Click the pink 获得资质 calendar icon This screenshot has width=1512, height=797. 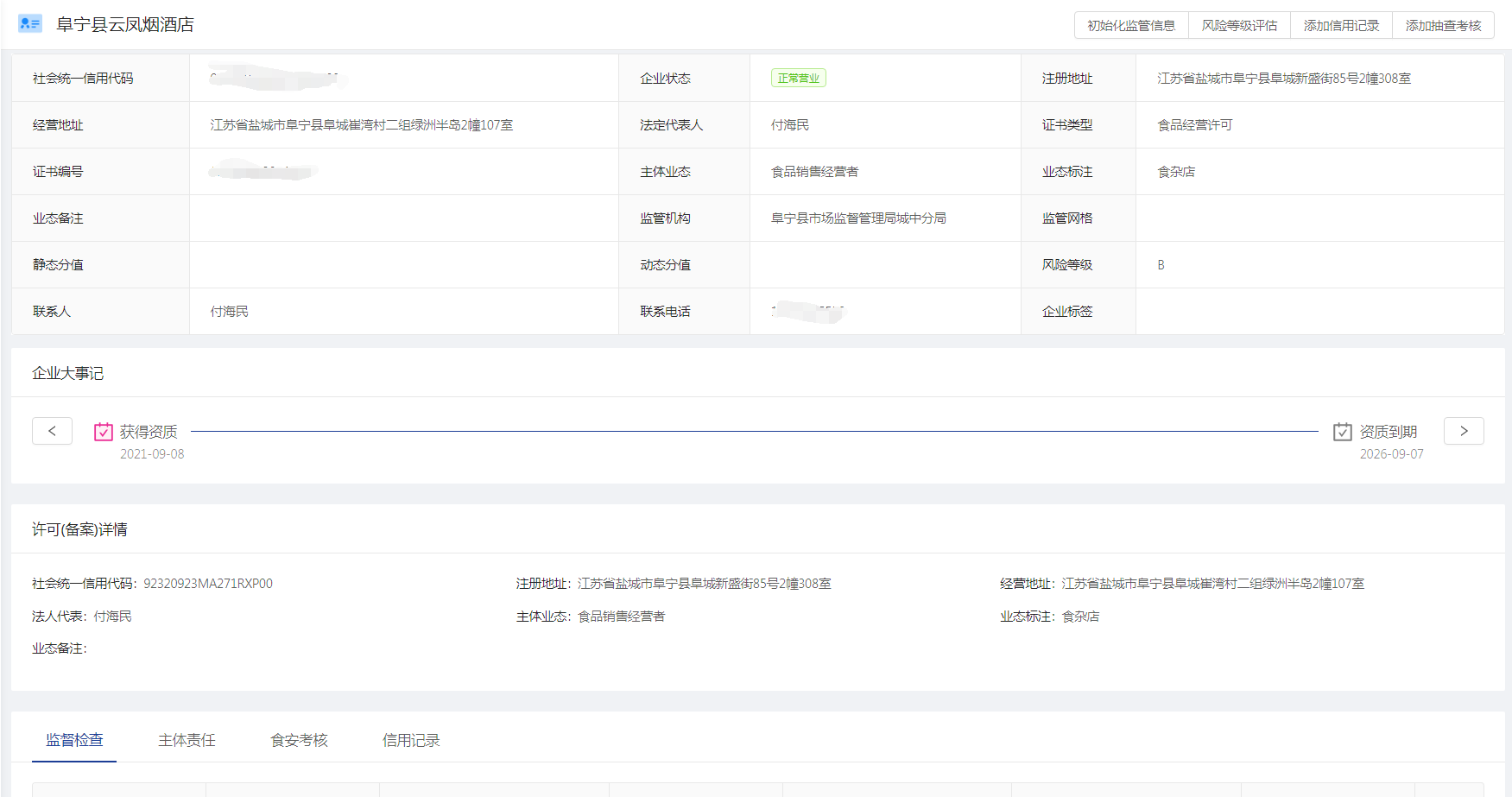click(x=104, y=432)
